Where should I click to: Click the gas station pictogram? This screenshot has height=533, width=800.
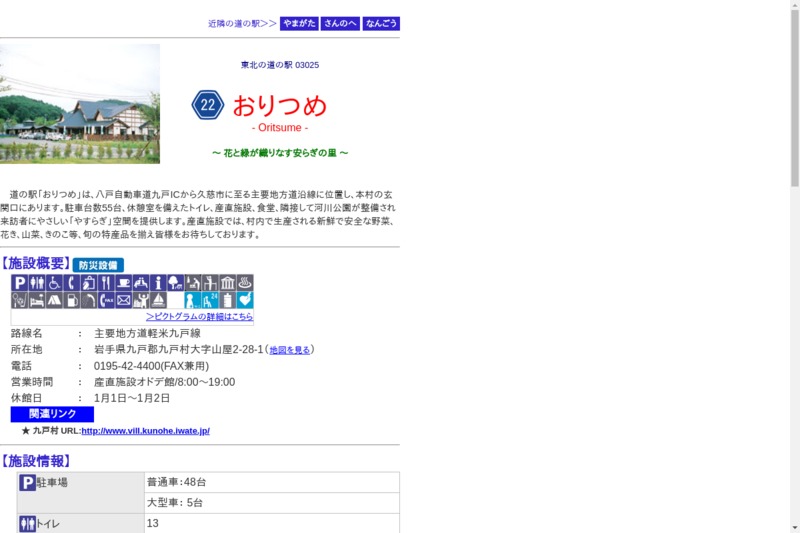(72, 300)
